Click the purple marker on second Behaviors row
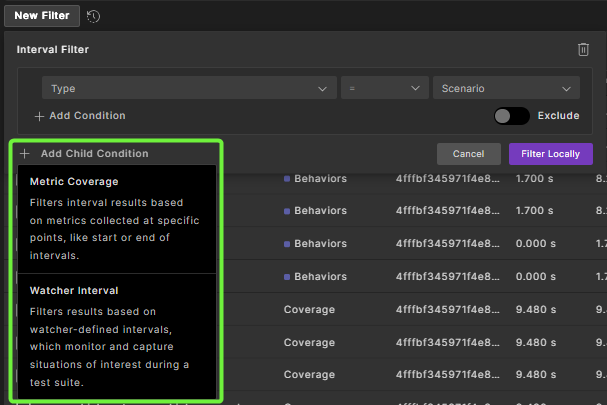The image size is (607, 405). click(287, 212)
